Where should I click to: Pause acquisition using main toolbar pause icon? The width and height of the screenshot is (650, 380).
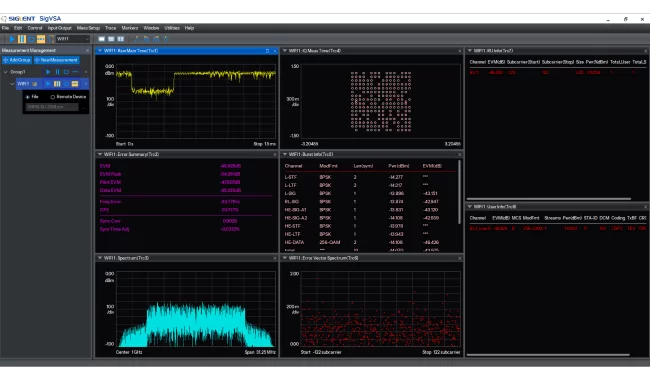pos(22,39)
